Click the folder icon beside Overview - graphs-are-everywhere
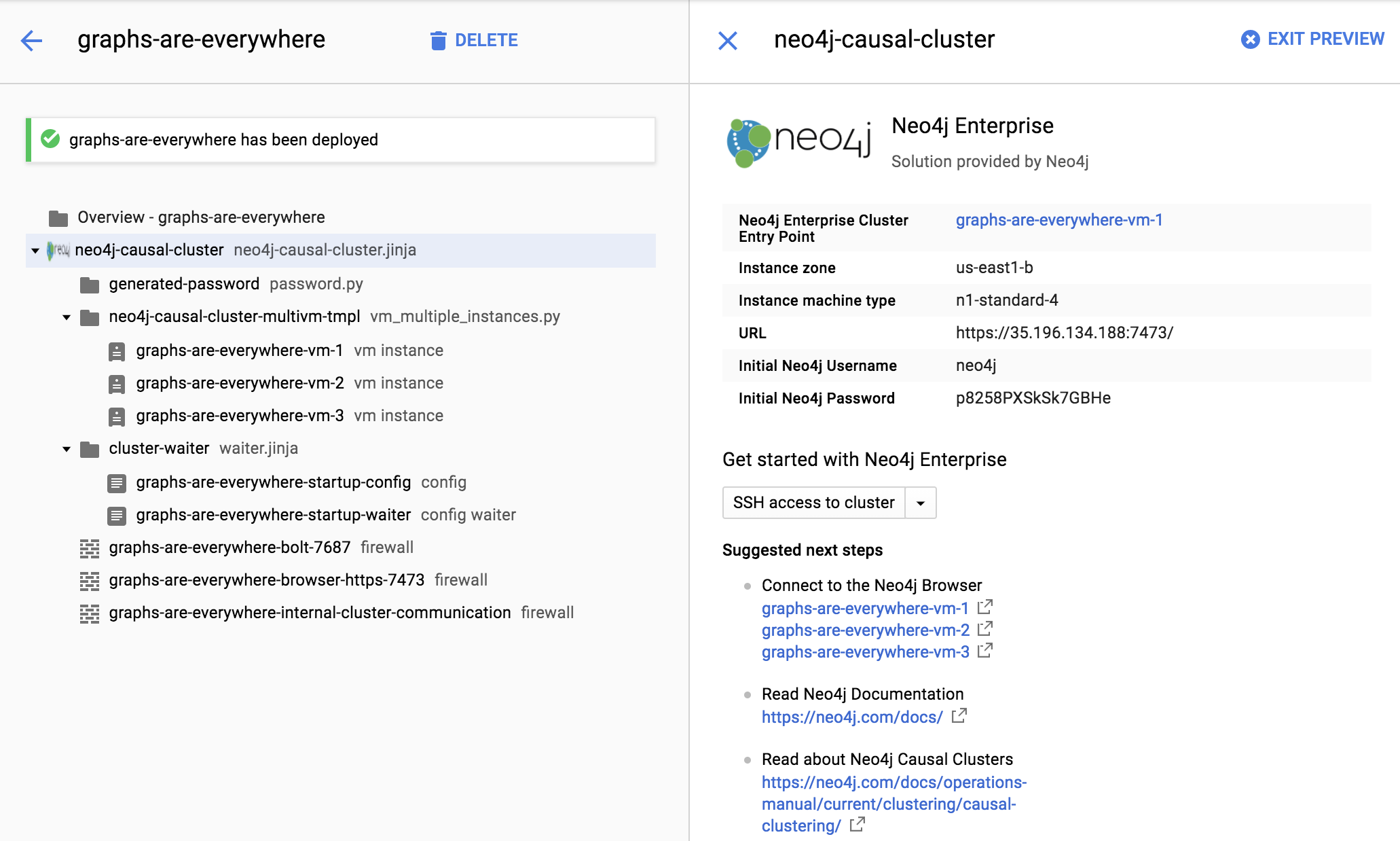The width and height of the screenshot is (1400, 841). 58,218
